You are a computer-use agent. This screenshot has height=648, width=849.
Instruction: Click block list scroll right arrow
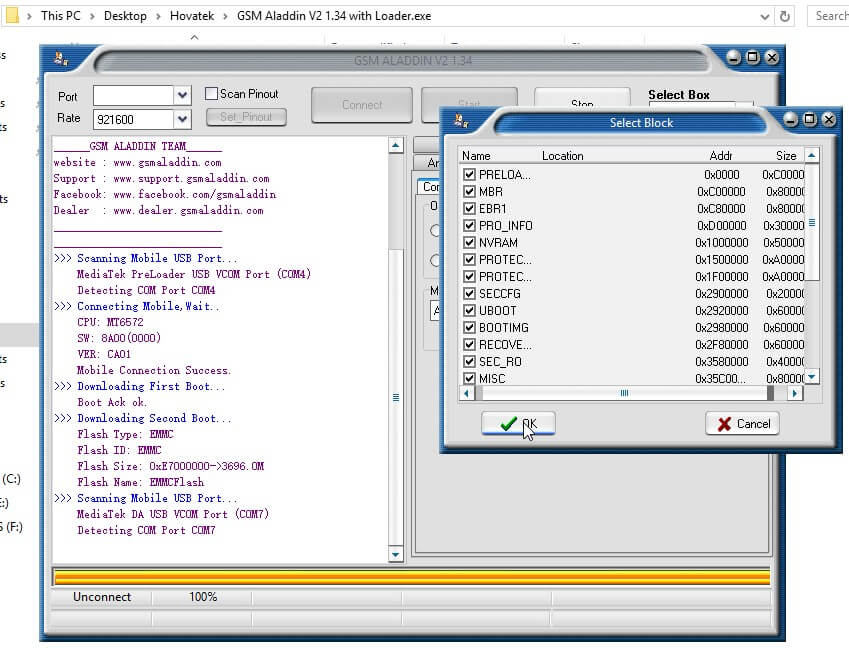point(794,393)
